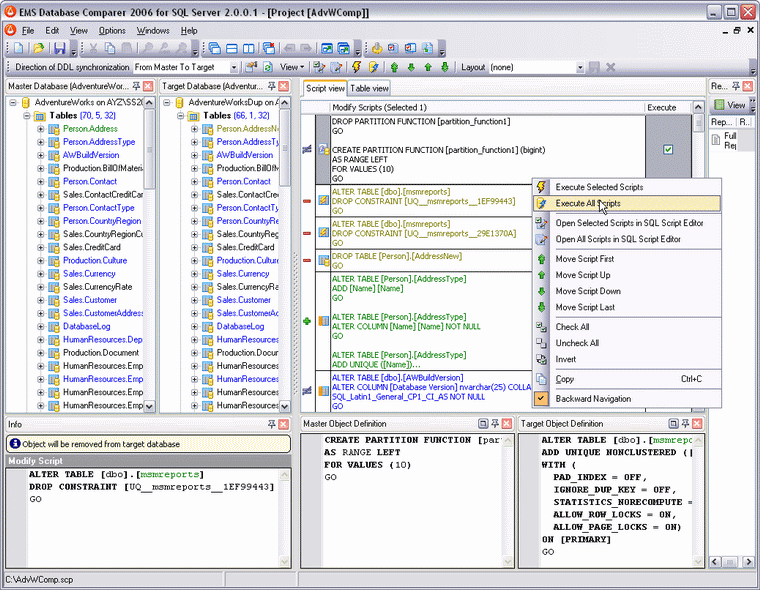
Task: Collapse Tables node in Target Database tree
Action: (x=181, y=115)
